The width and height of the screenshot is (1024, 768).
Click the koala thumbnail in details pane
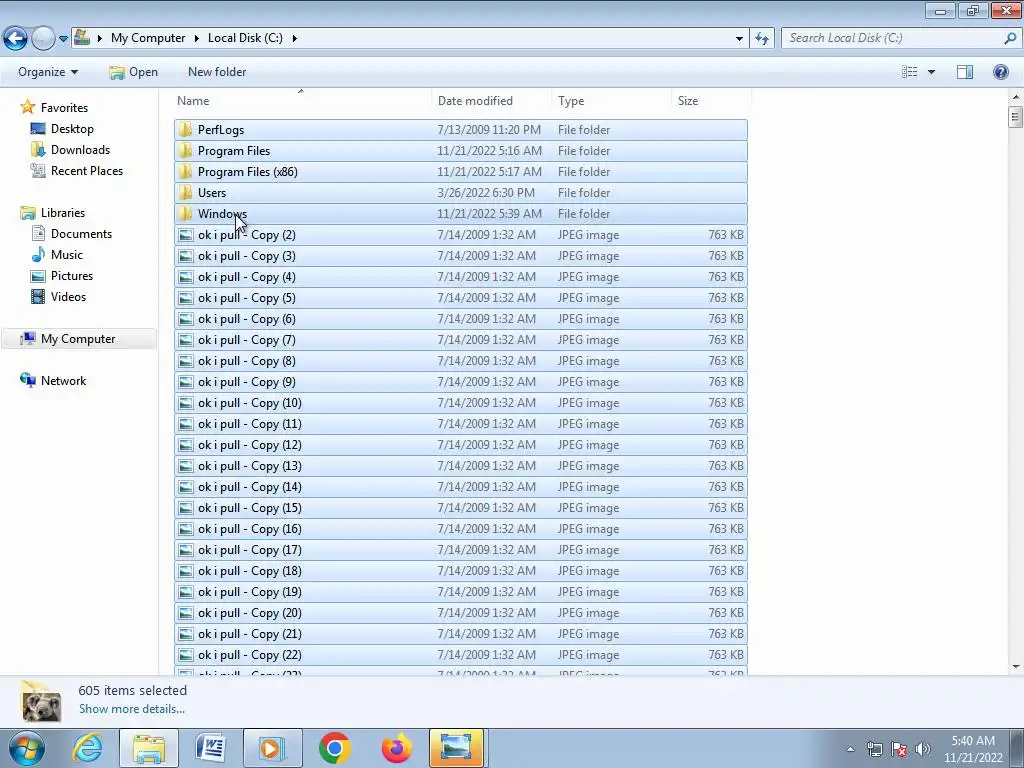40,703
